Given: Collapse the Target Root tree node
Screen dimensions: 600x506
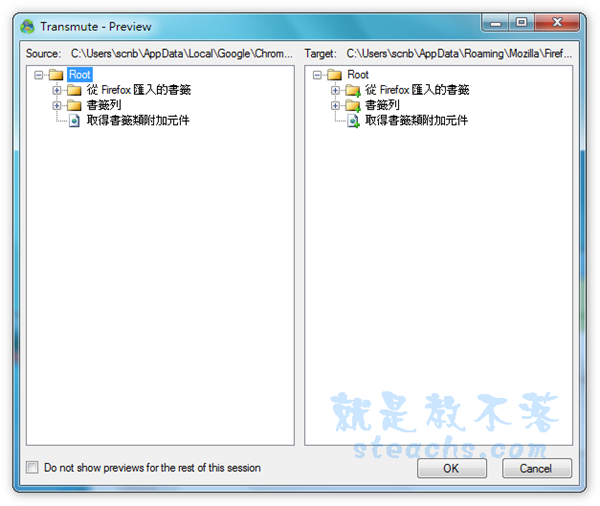Looking at the screenshot, I should click(317, 75).
